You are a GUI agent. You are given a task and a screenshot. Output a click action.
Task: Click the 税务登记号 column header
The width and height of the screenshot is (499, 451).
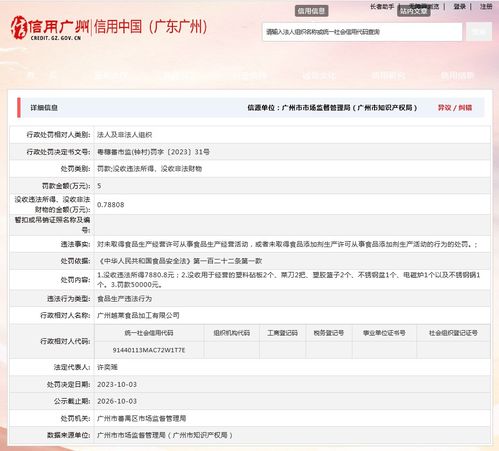point(329,333)
